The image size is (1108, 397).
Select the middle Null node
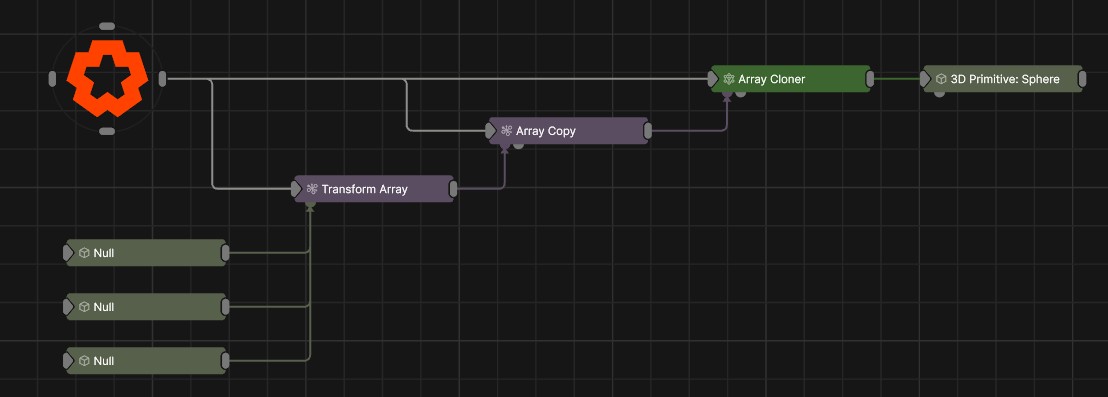point(146,307)
